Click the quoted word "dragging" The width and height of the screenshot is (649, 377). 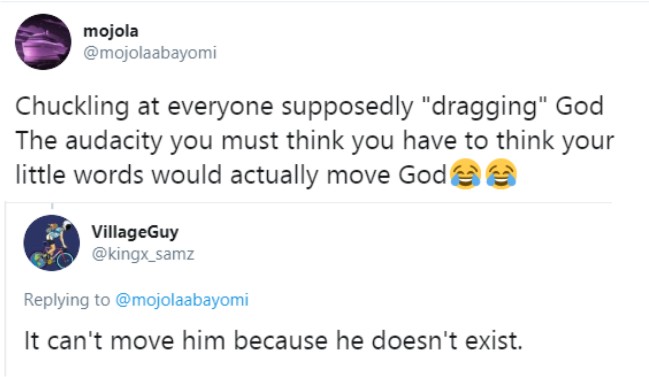pos(485,107)
